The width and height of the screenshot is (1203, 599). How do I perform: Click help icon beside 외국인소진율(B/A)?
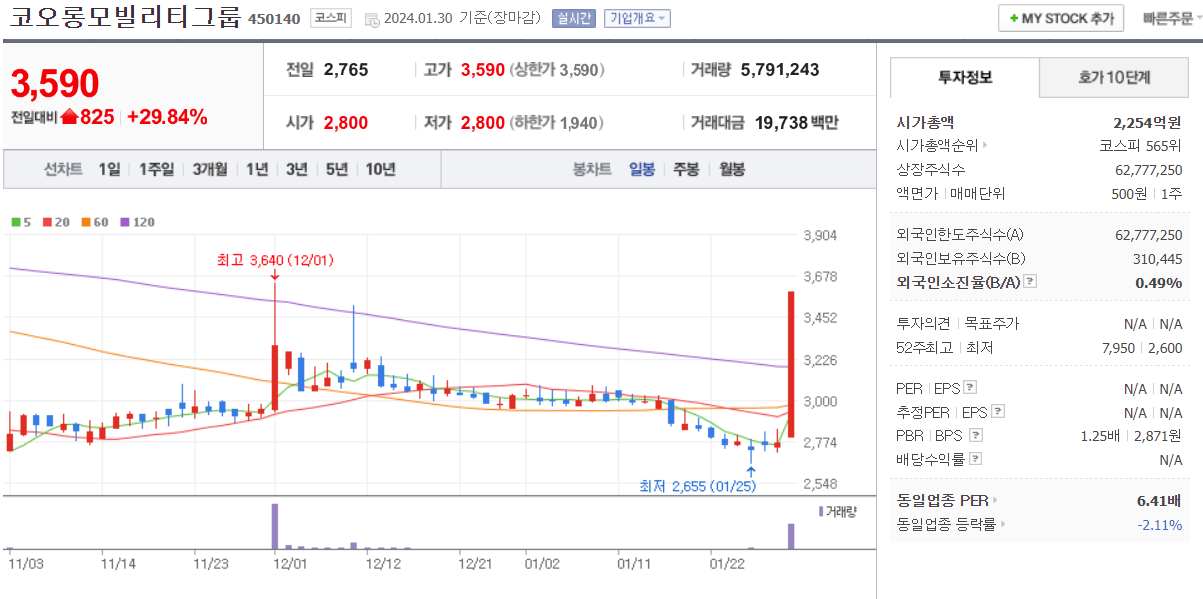click(x=1030, y=282)
